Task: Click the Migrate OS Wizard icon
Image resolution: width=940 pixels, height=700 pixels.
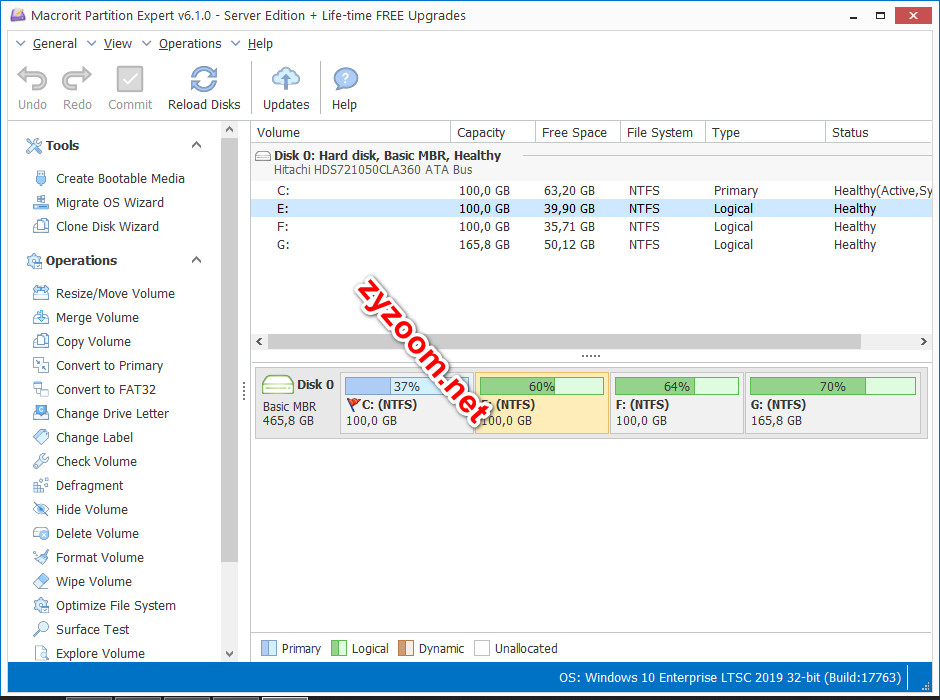Action: (x=41, y=202)
